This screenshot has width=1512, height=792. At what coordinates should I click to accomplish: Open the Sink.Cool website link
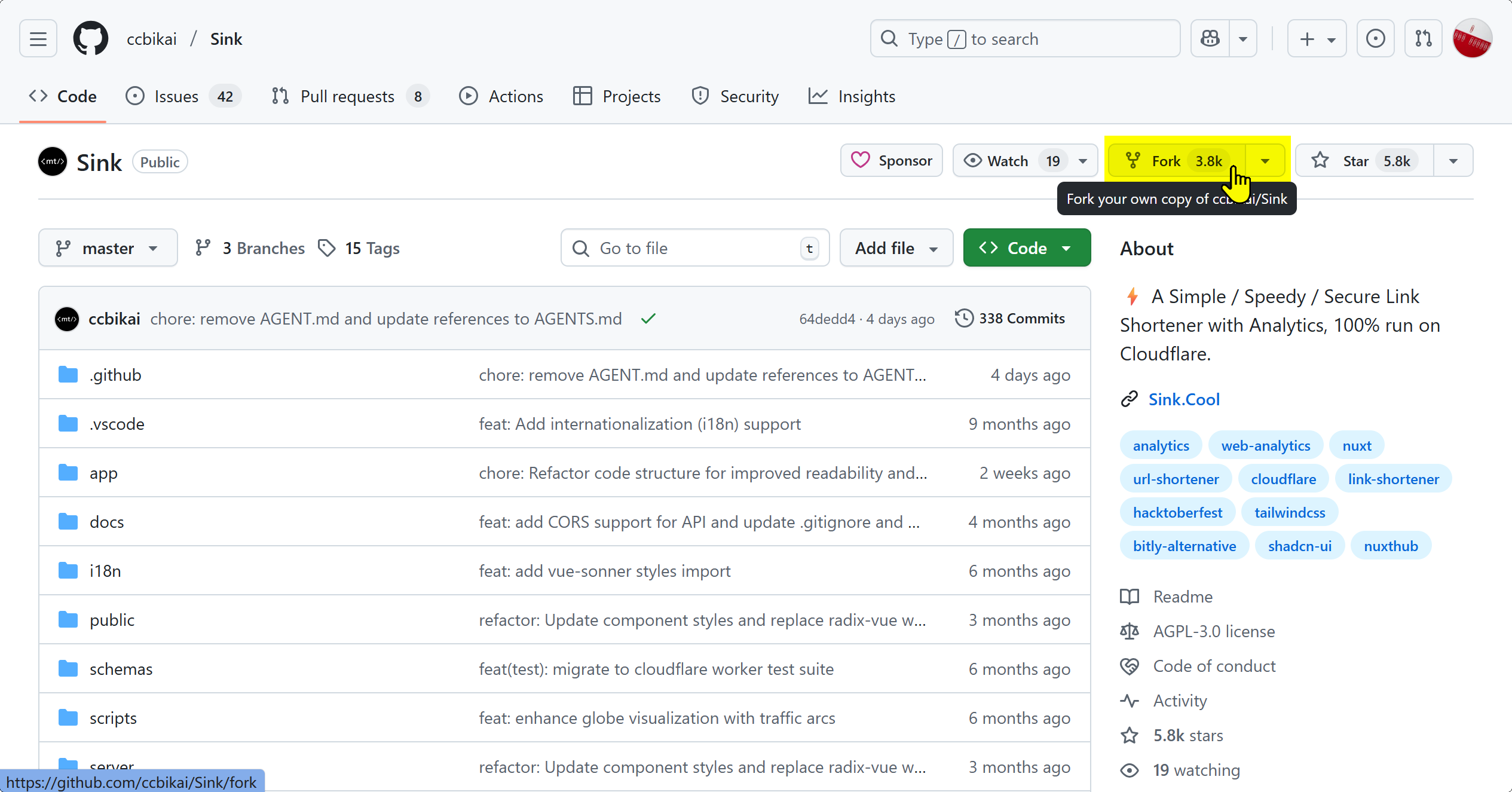pyautogui.click(x=1183, y=399)
